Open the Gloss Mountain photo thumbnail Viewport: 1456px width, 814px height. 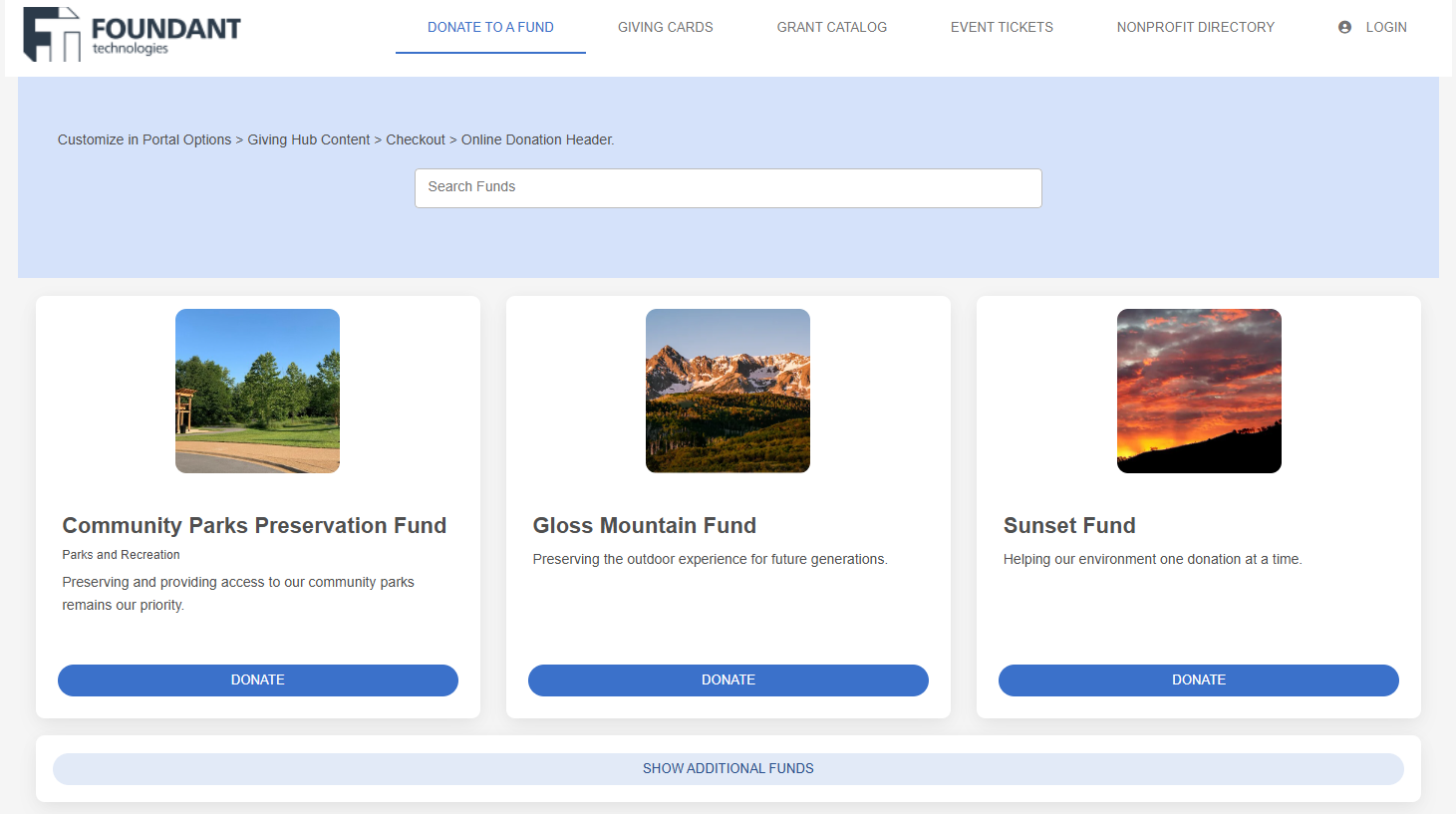[x=728, y=391]
